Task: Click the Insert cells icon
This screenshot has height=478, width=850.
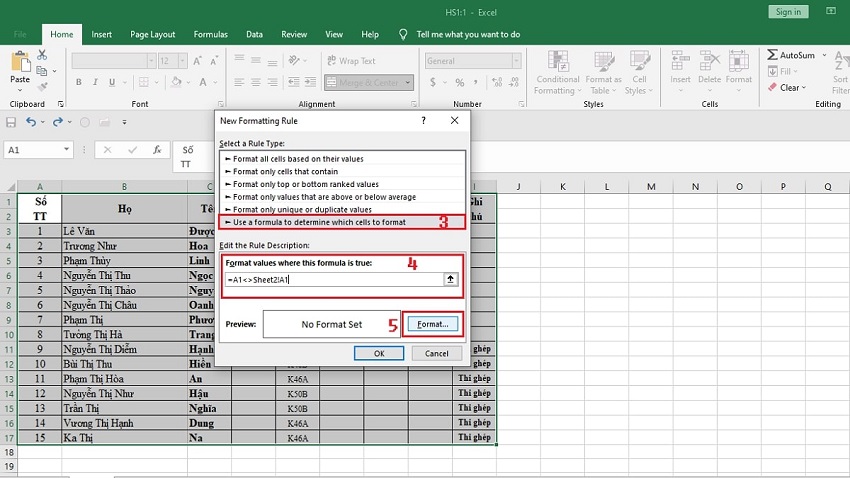Action: [680, 66]
